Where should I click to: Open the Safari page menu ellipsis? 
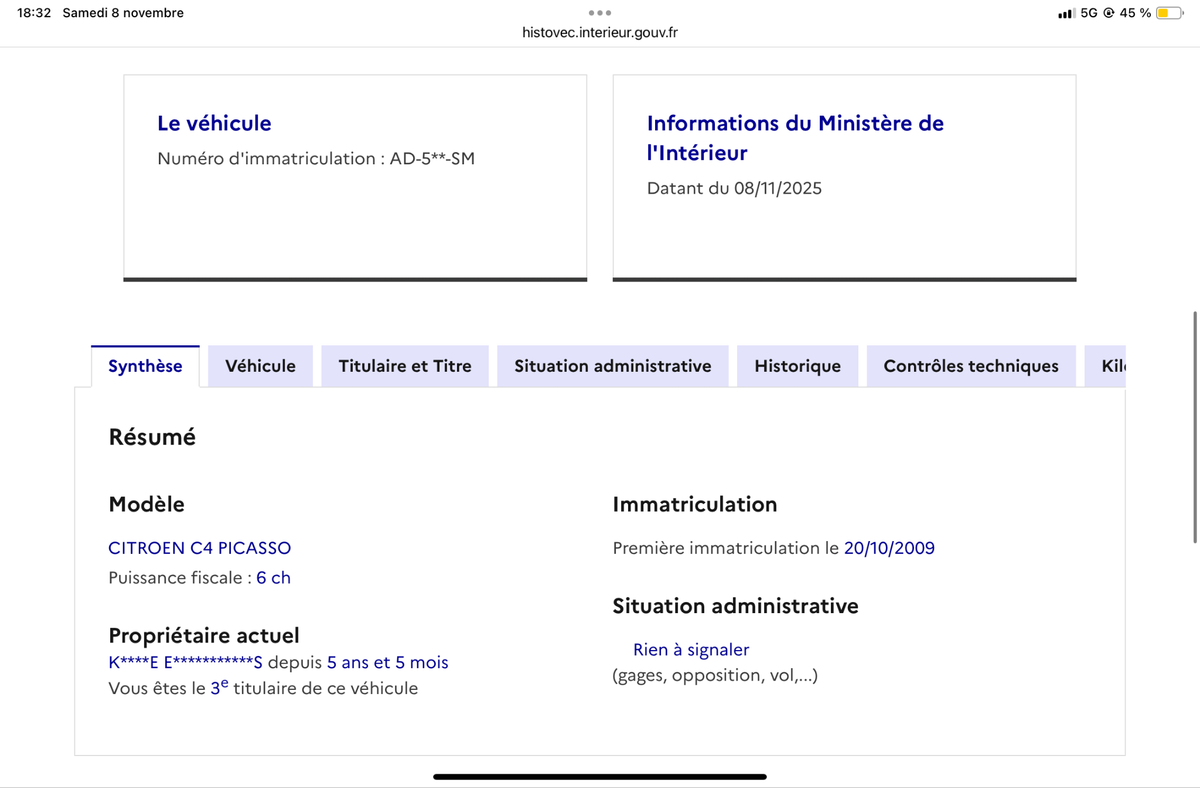599,13
